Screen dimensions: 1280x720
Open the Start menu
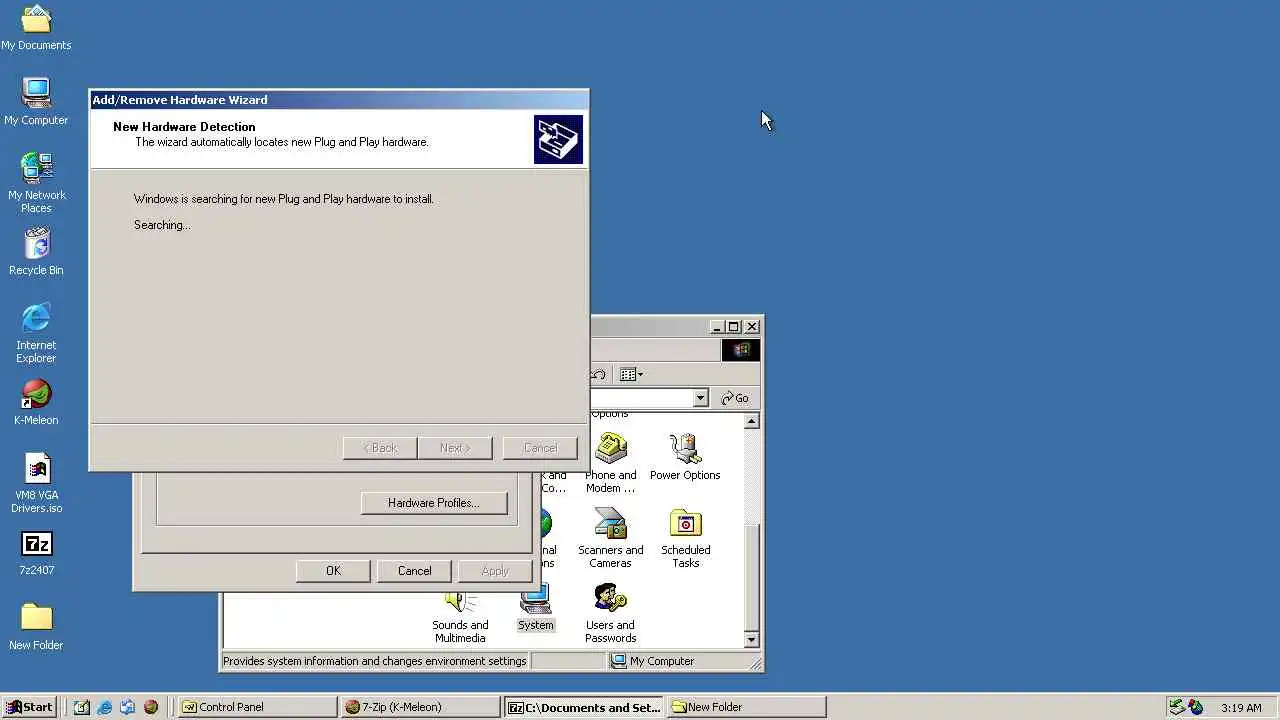(x=30, y=707)
